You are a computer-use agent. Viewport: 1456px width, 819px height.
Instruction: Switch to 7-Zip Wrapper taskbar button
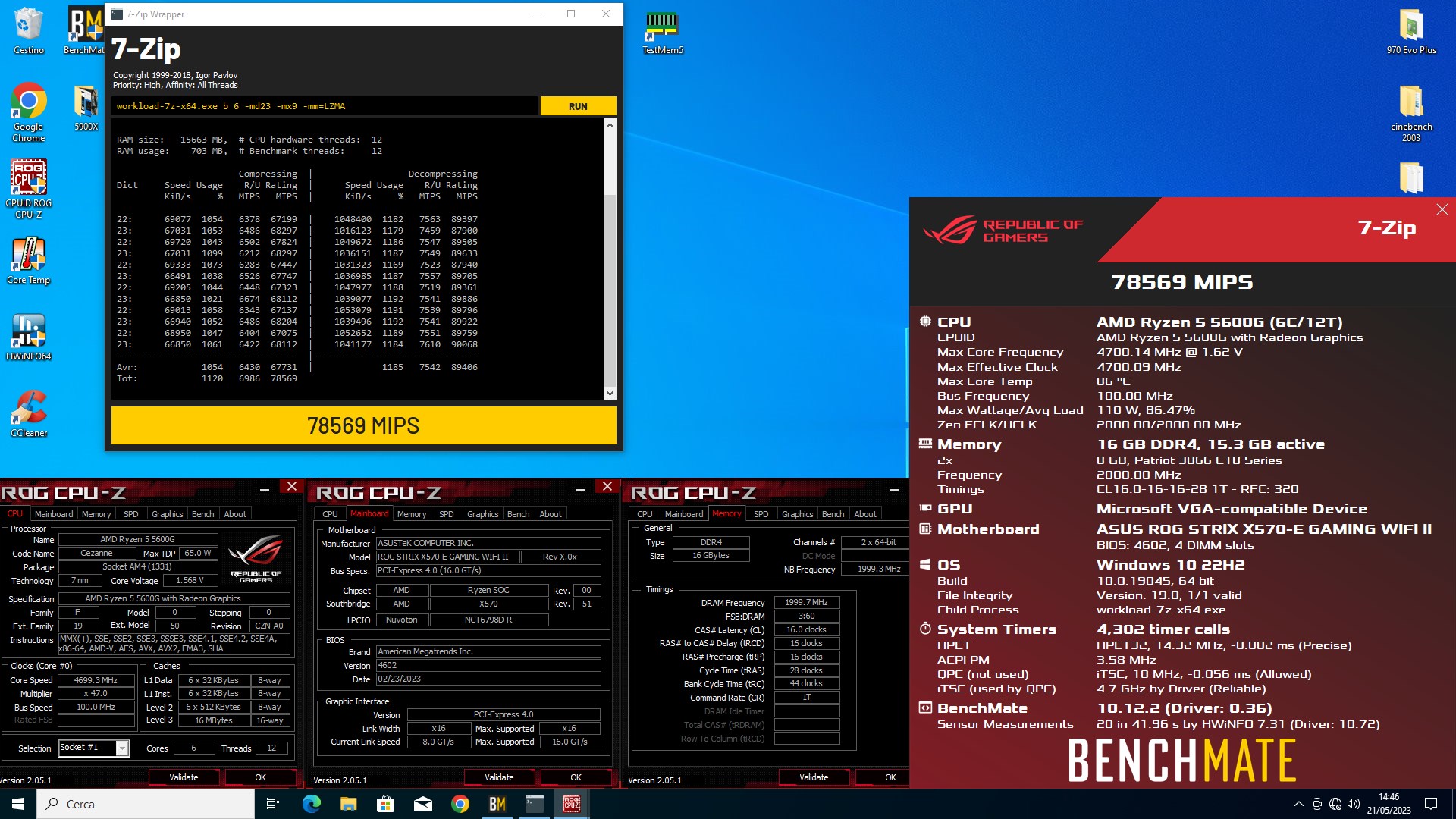click(535, 804)
